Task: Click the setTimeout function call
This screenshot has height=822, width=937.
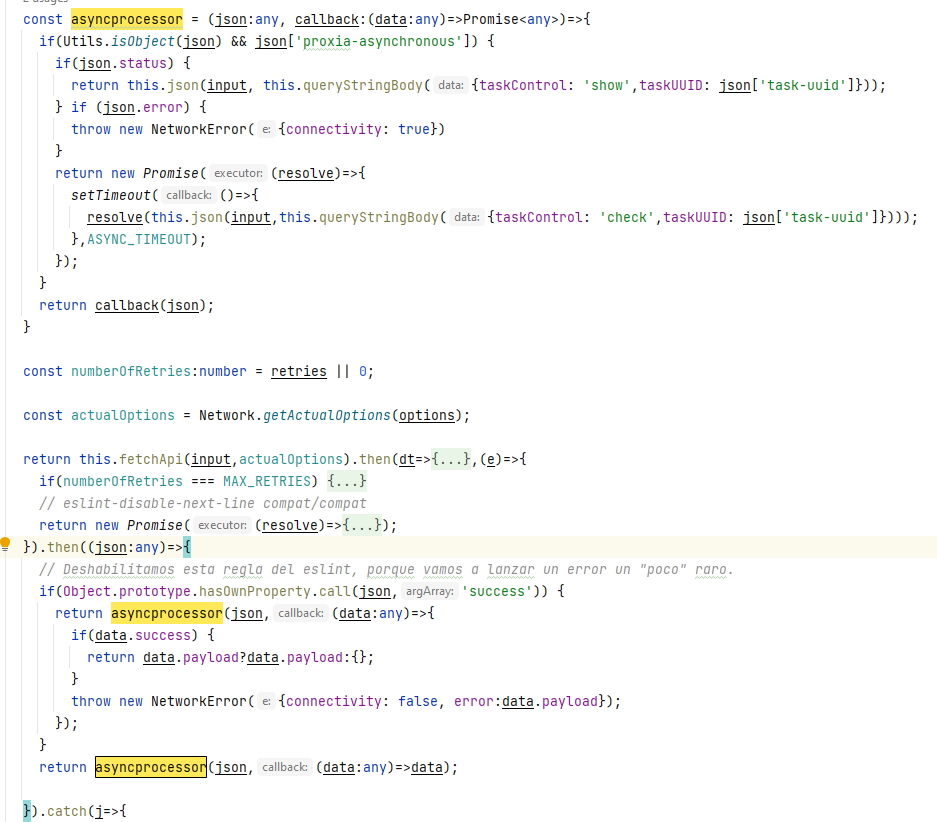Action: (111, 195)
